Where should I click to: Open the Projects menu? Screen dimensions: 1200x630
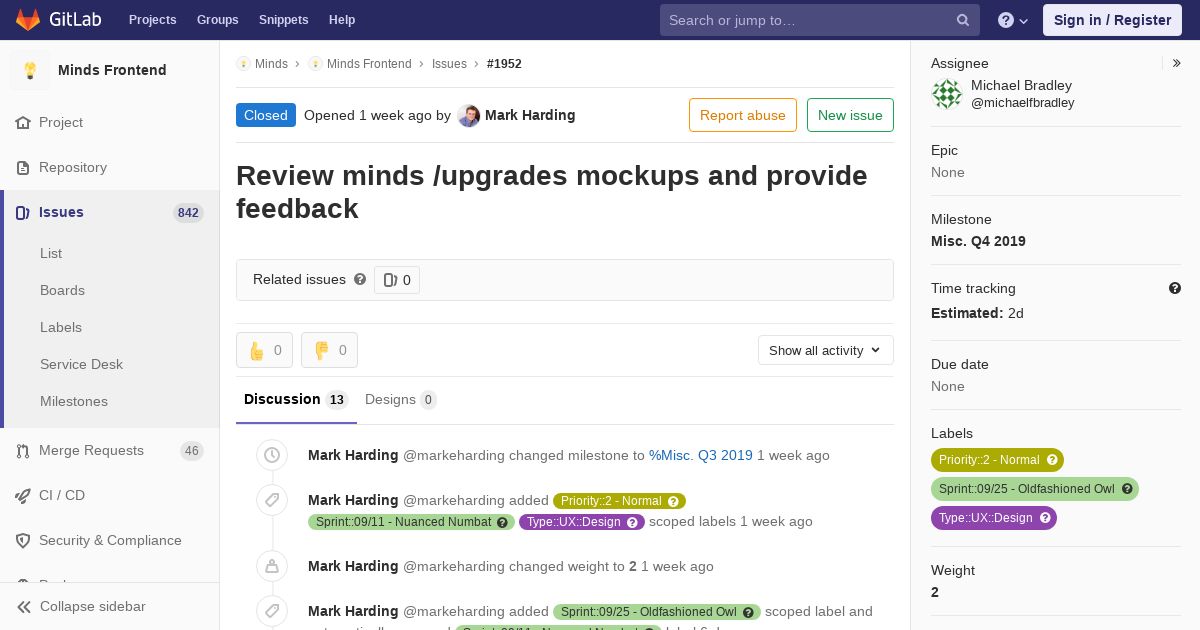[152, 20]
